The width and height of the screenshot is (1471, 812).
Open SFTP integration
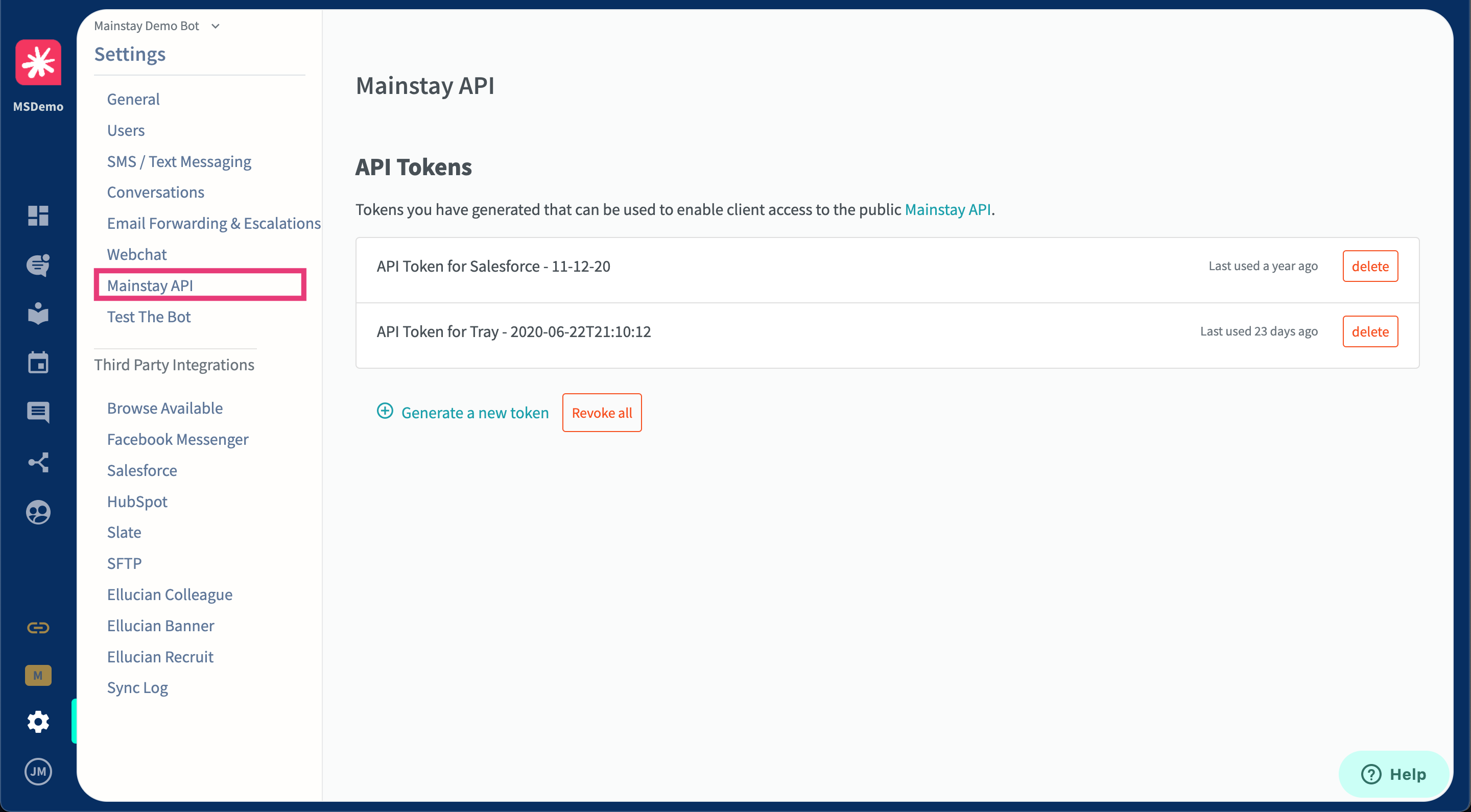click(x=124, y=564)
